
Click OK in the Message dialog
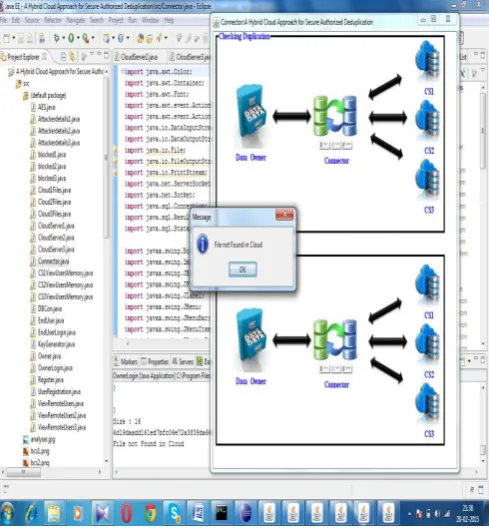coord(242,270)
